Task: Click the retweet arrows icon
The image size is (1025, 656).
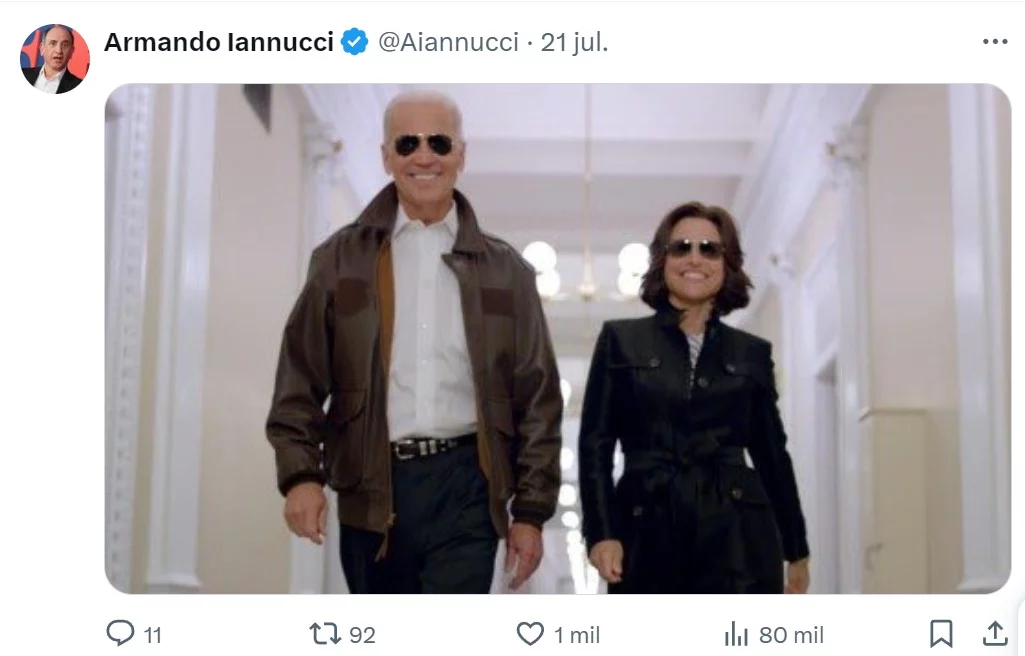Action: click(325, 634)
